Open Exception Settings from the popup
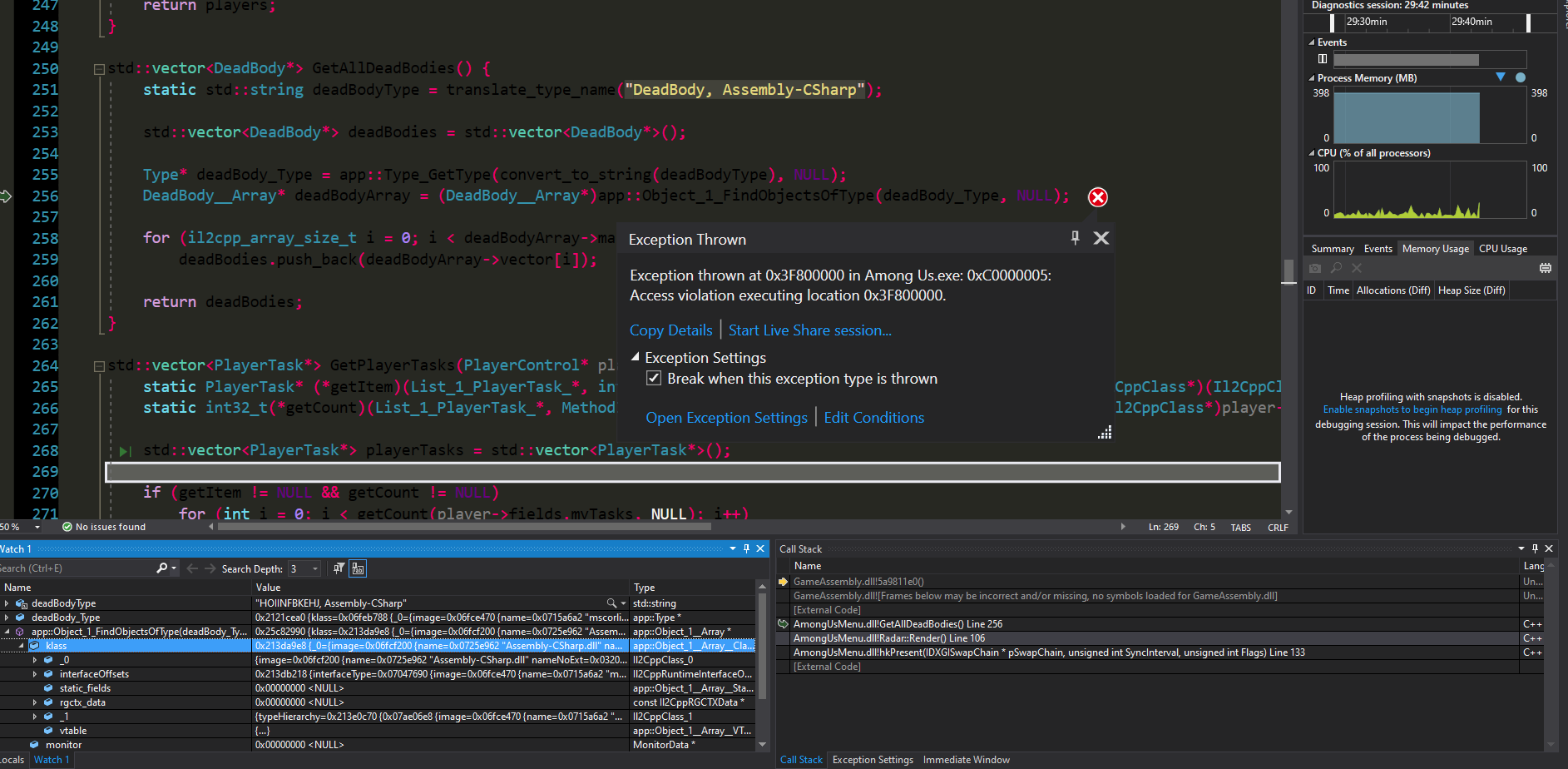The height and width of the screenshot is (769, 1568). [725, 417]
